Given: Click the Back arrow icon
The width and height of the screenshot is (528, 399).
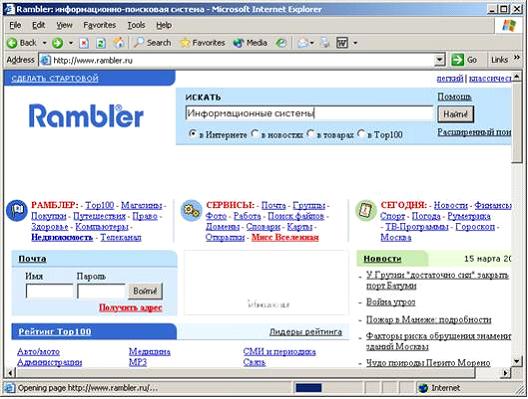Looking at the screenshot, I should click(12, 43).
